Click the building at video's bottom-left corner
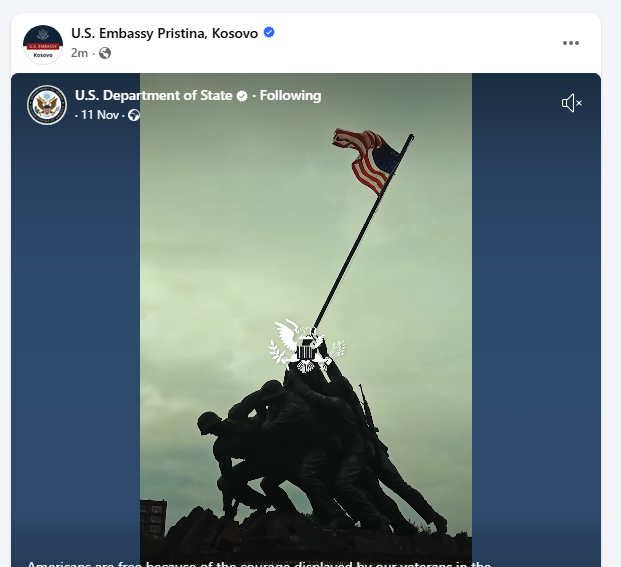621x567 pixels. pyautogui.click(x=153, y=518)
